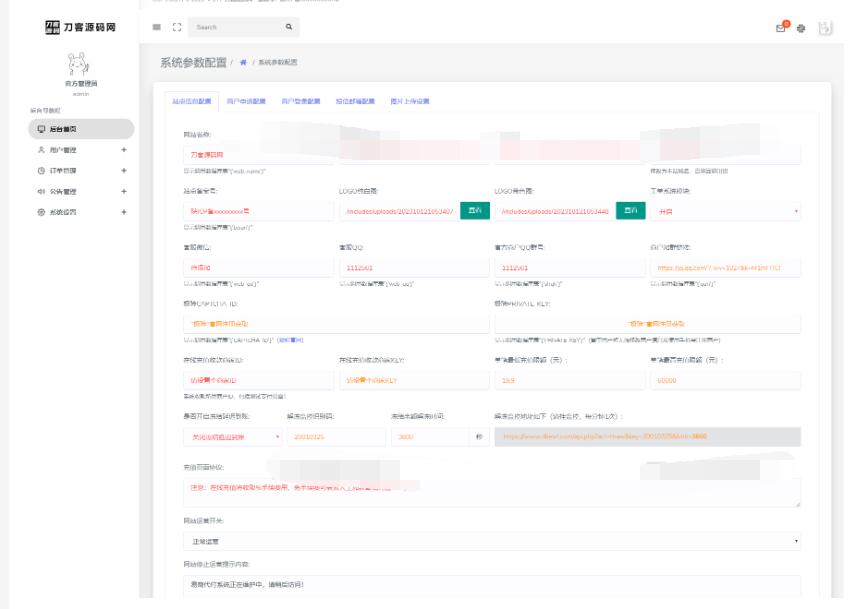
Task: Click the gear settings icon in the header
Action: (x=801, y=28)
